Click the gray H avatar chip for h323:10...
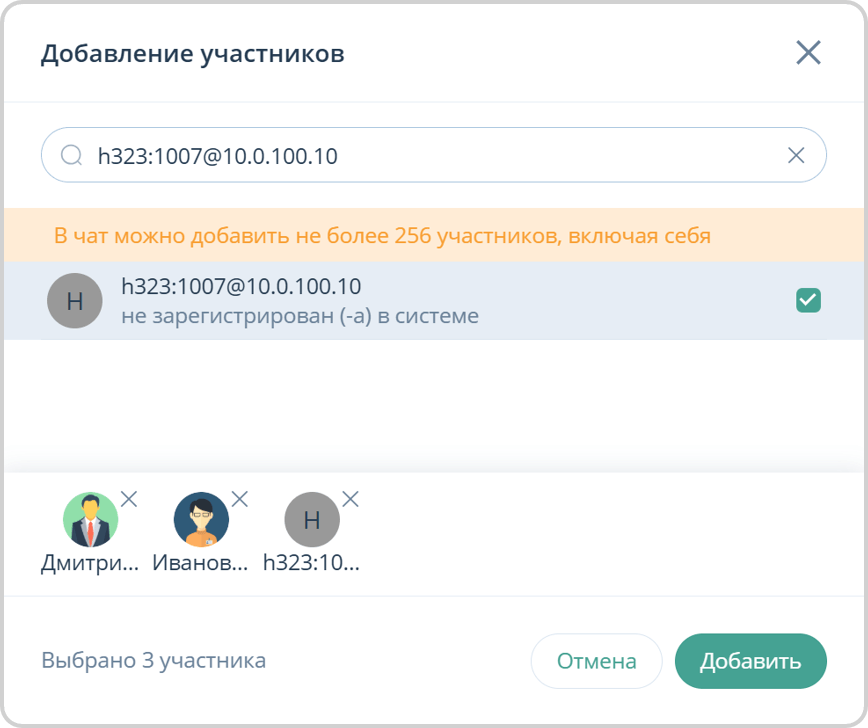868x728 pixels. coord(312,519)
